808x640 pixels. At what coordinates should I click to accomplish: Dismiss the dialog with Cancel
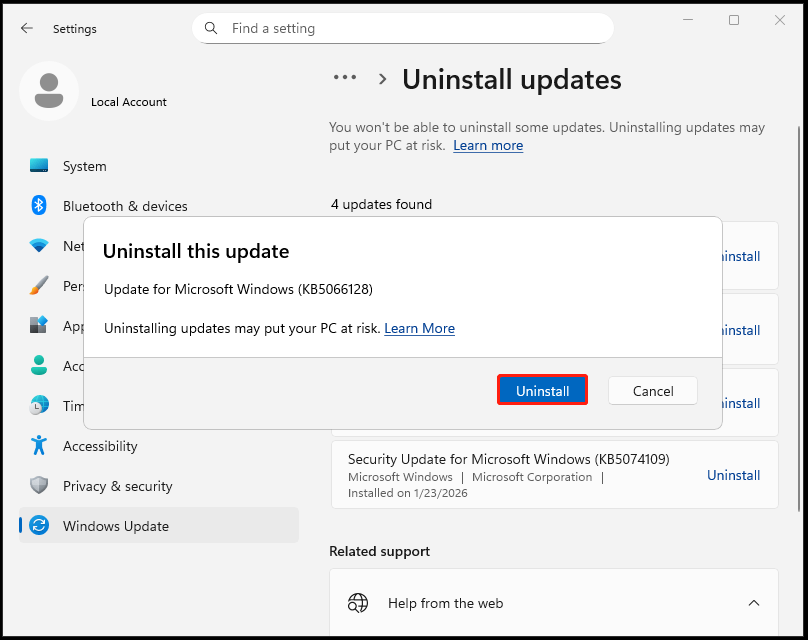(x=652, y=390)
